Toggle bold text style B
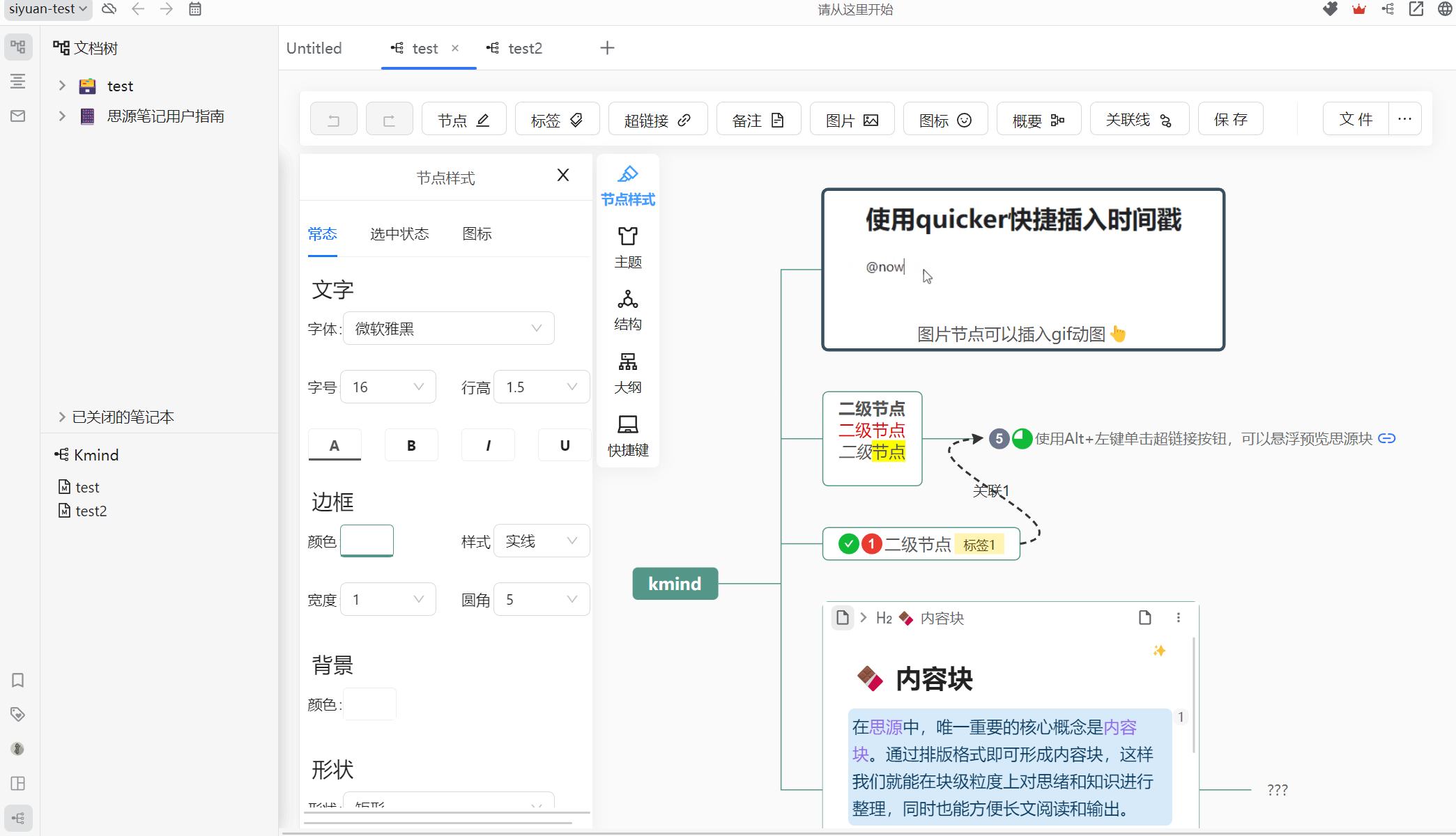This screenshot has height=836, width=1456. pyautogui.click(x=411, y=445)
